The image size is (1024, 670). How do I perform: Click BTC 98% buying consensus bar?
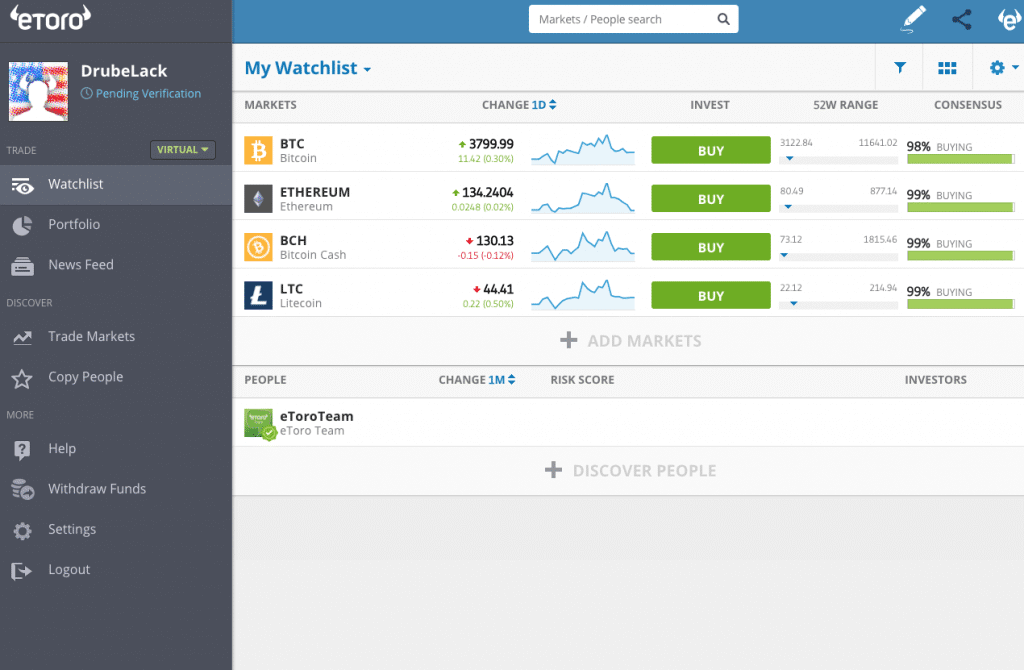(x=961, y=159)
